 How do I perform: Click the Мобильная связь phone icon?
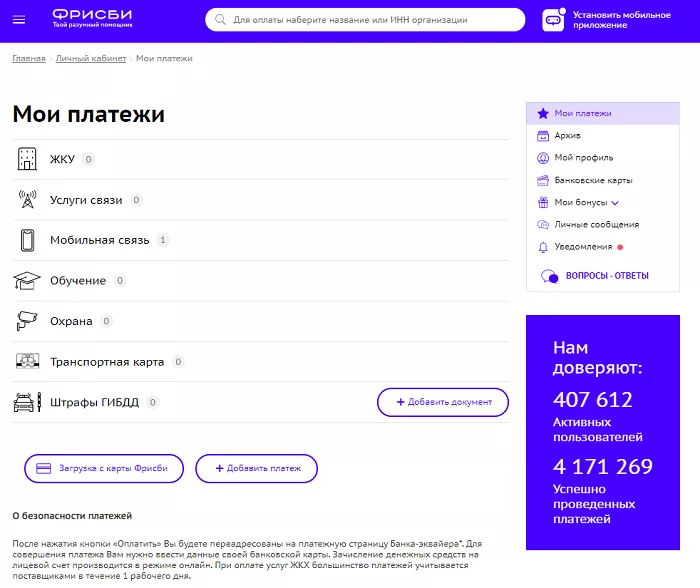[27, 240]
